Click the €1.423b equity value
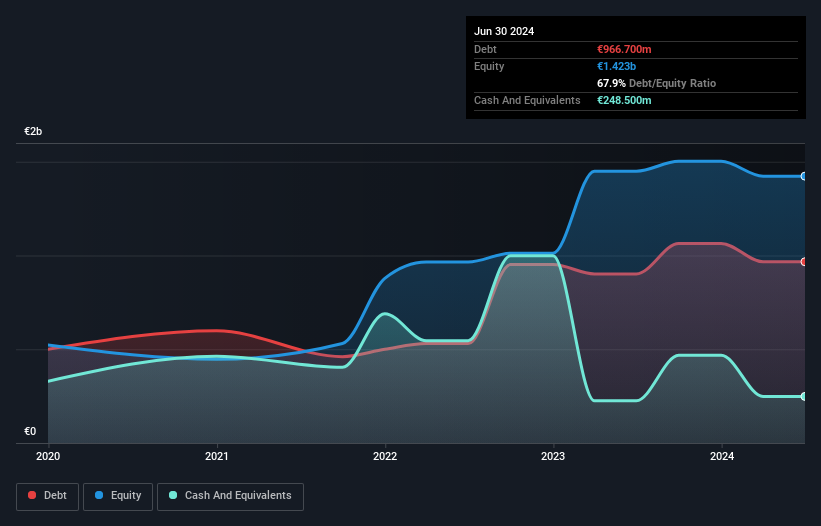The height and width of the screenshot is (526, 821). click(616, 66)
